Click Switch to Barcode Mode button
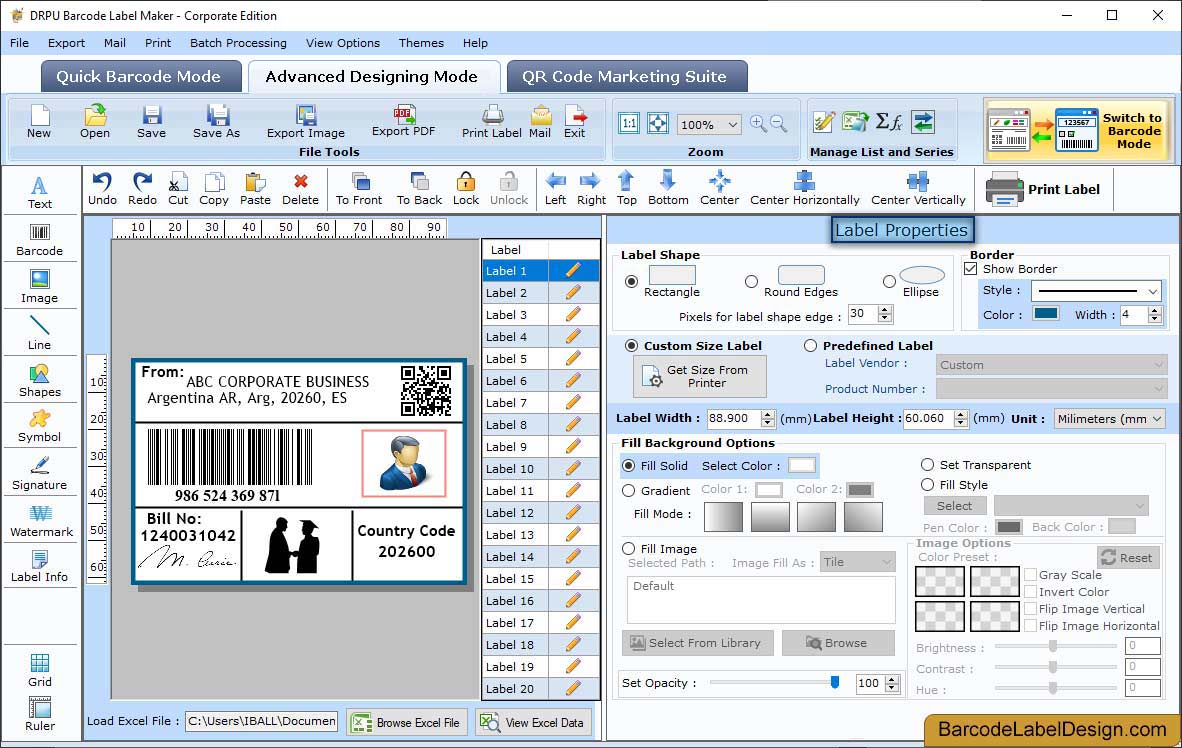The image size is (1182, 748). 1079,131
